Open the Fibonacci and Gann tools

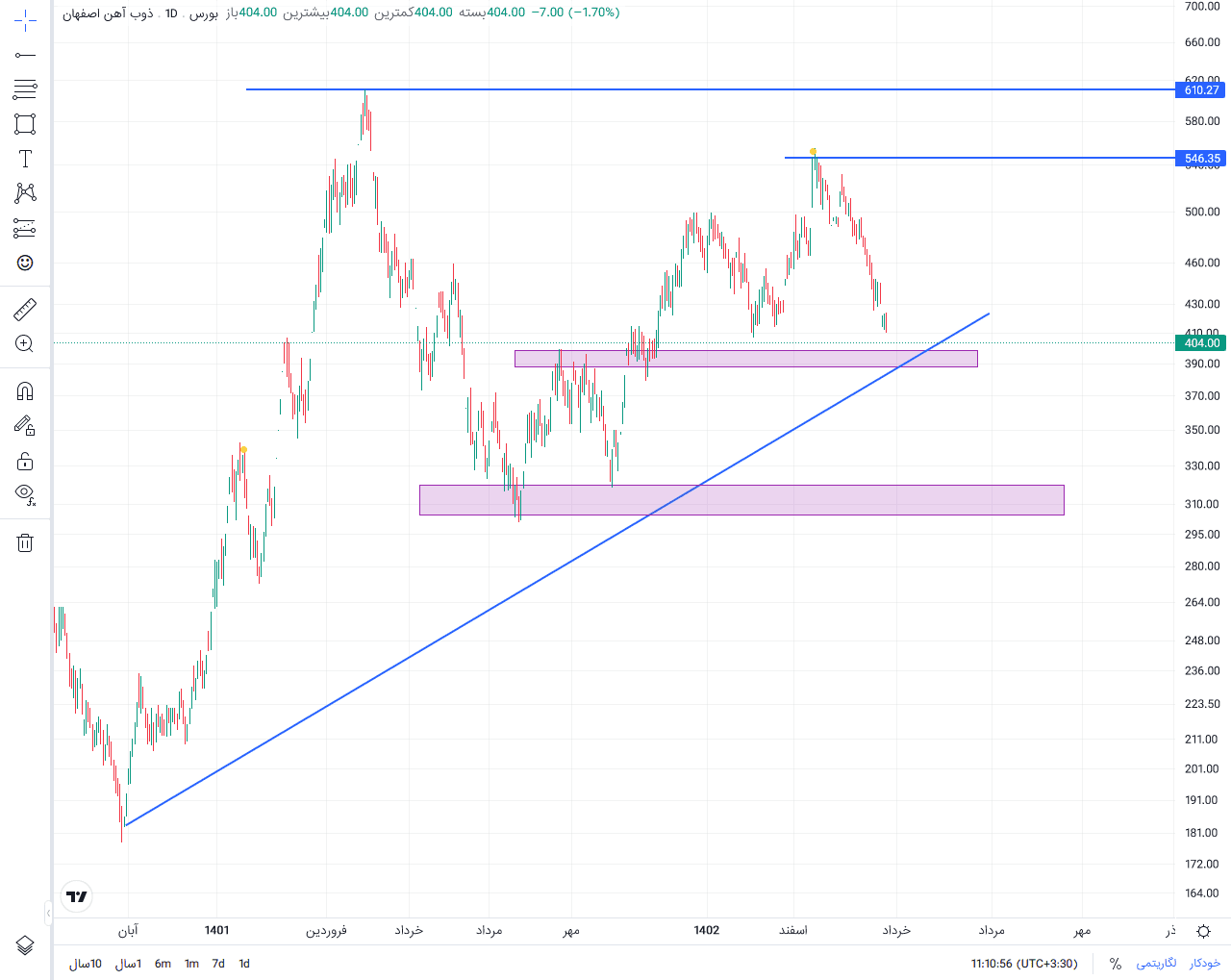coord(25,89)
